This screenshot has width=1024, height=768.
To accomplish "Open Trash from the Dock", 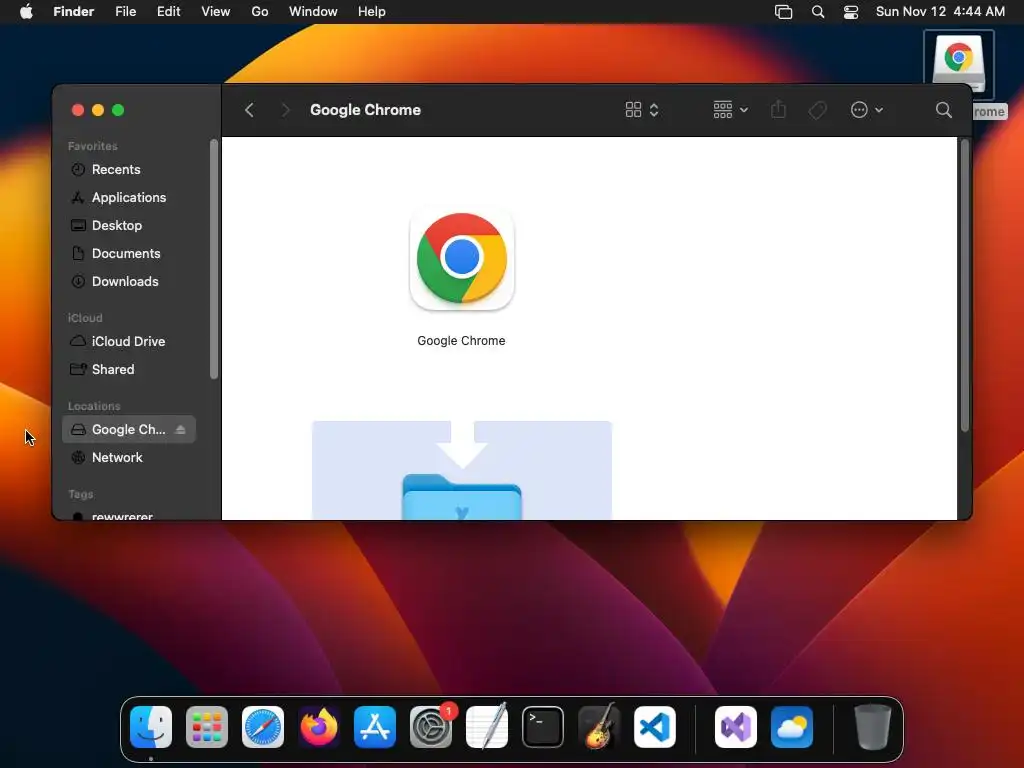I will tap(872, 727).
